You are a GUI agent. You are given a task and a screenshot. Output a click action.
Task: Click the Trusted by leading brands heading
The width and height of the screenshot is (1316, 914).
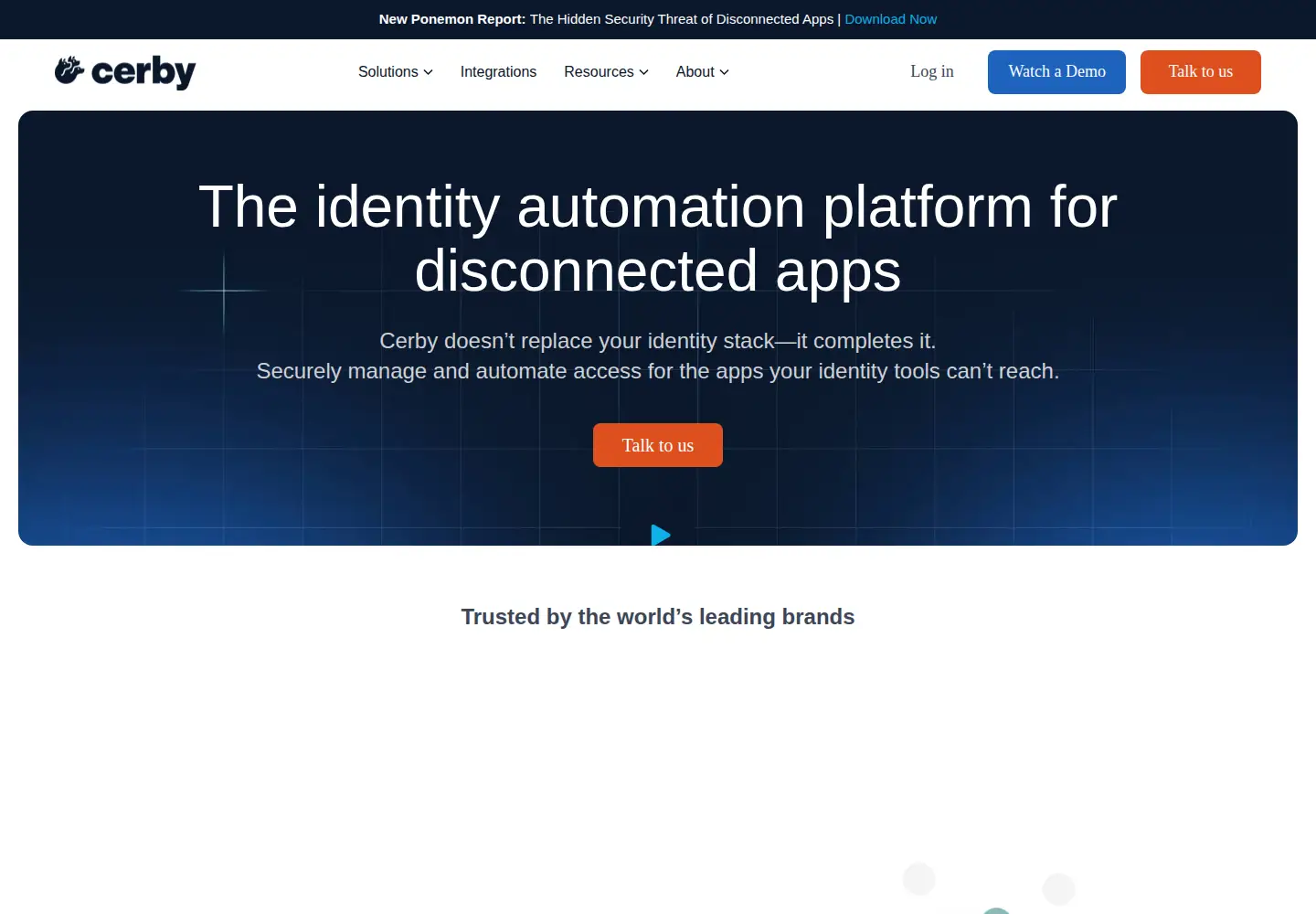(658, 617)
